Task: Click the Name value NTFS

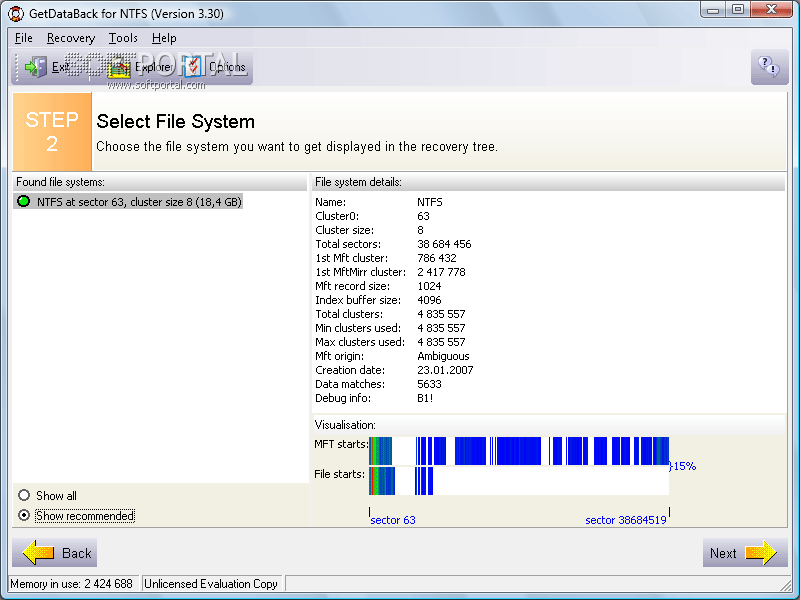Action: tap(430, 202)
